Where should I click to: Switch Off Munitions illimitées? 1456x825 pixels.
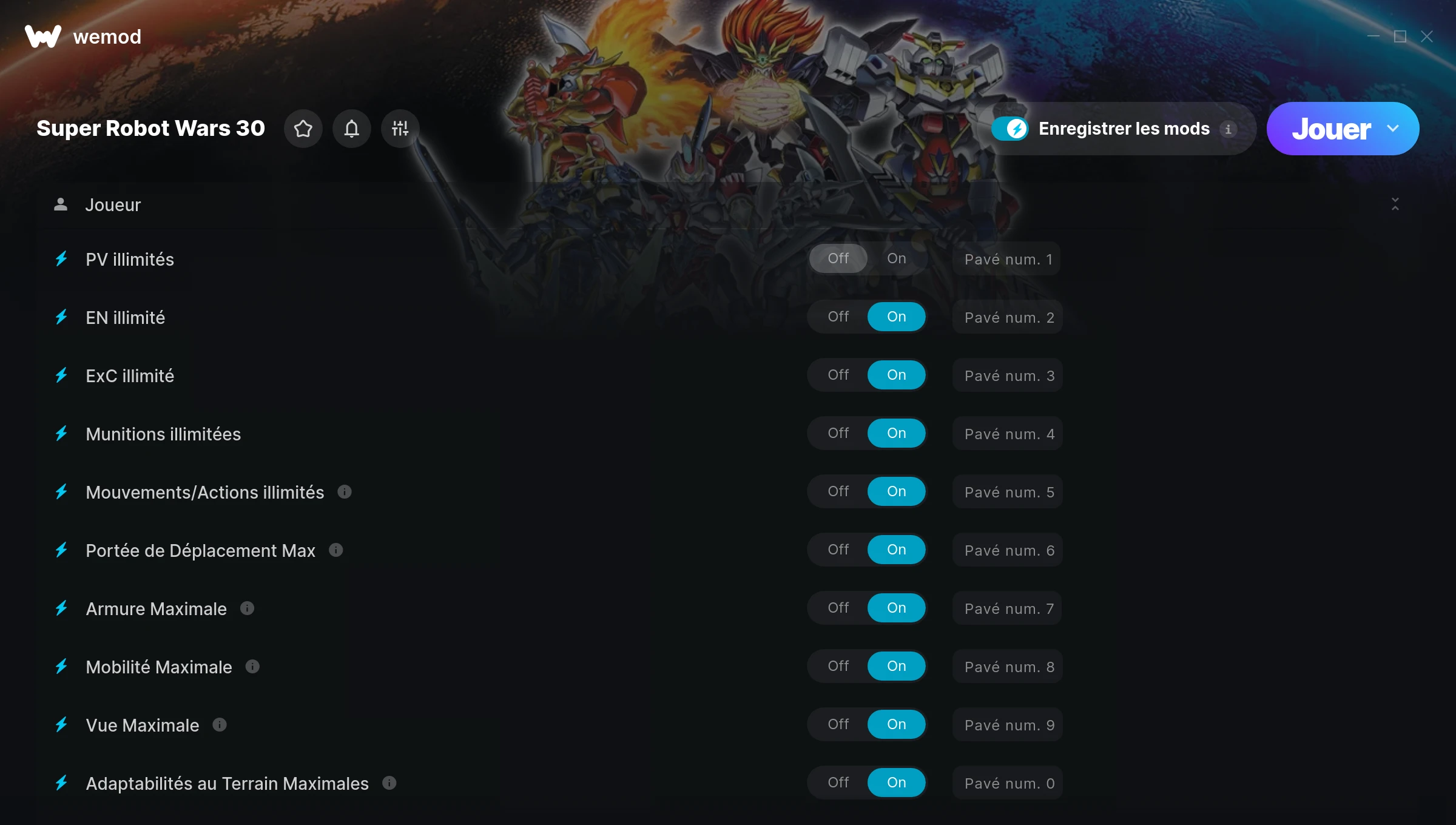838,433
